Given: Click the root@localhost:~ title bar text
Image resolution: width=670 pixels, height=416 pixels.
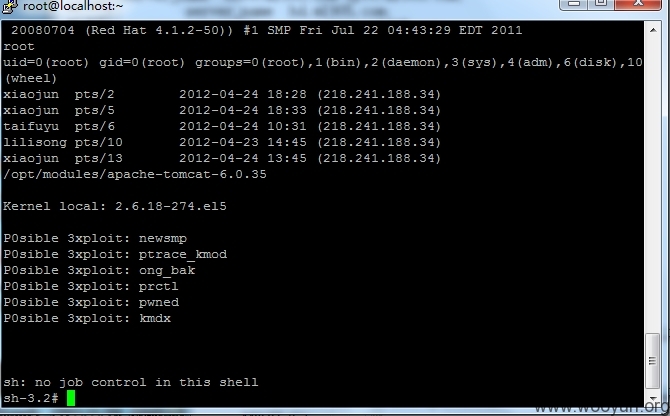Looking at the screenshot, I should (73, 6).
